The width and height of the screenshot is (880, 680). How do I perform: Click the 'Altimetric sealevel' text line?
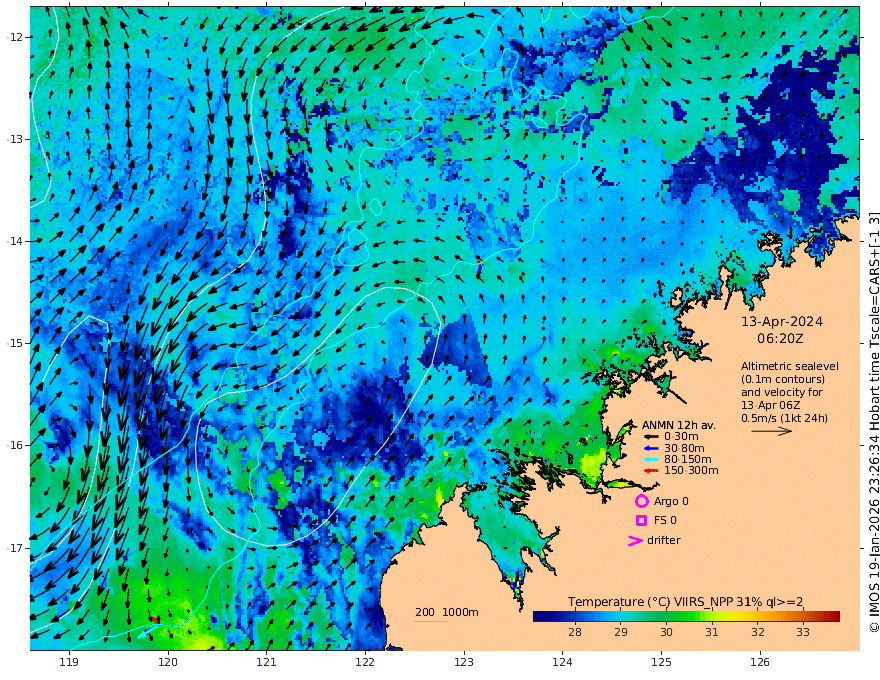pyautogui.click(x=790, y=366)
